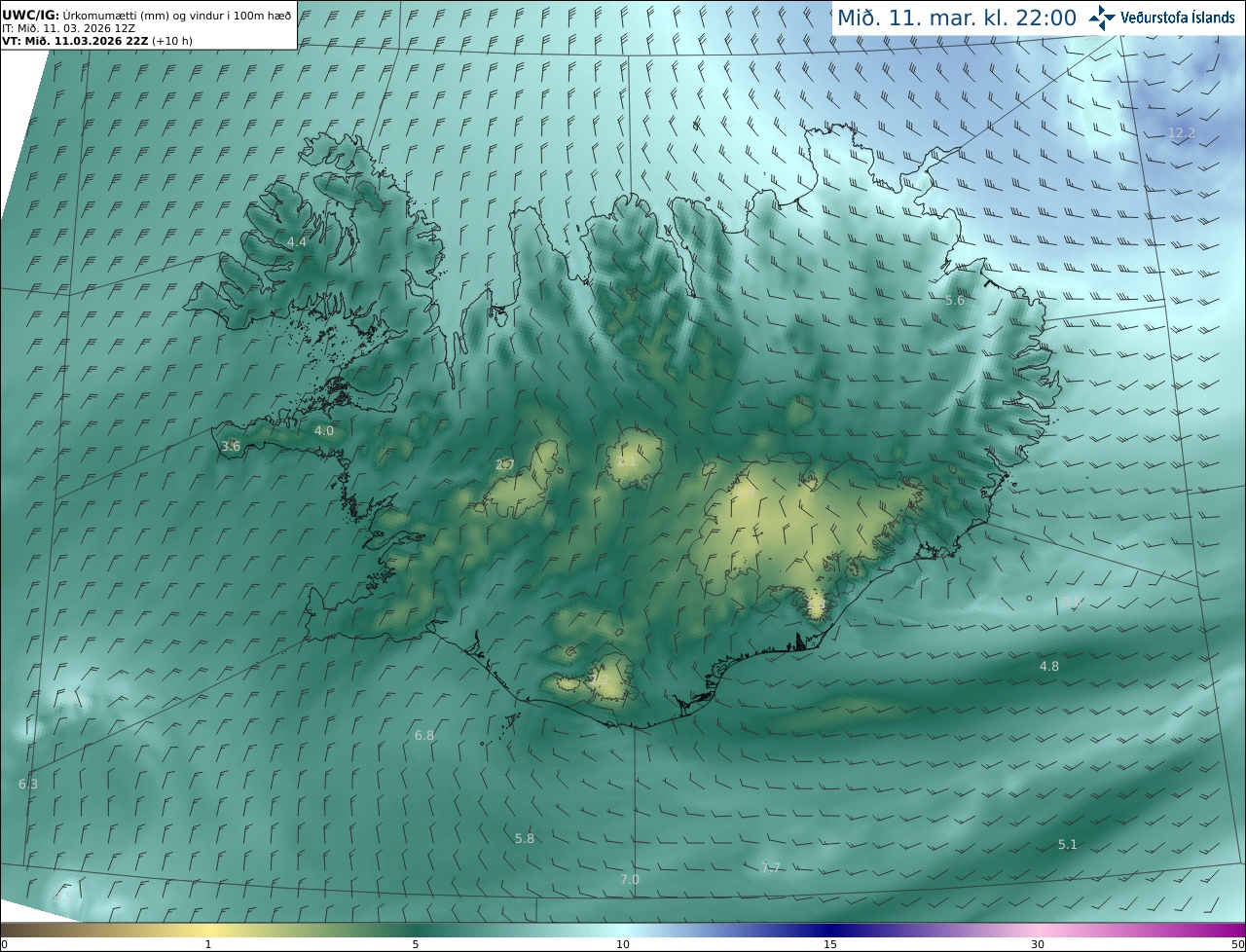Click the 30 tick label on the color scale
The image size is (1246, 952).
point(1038,944)
